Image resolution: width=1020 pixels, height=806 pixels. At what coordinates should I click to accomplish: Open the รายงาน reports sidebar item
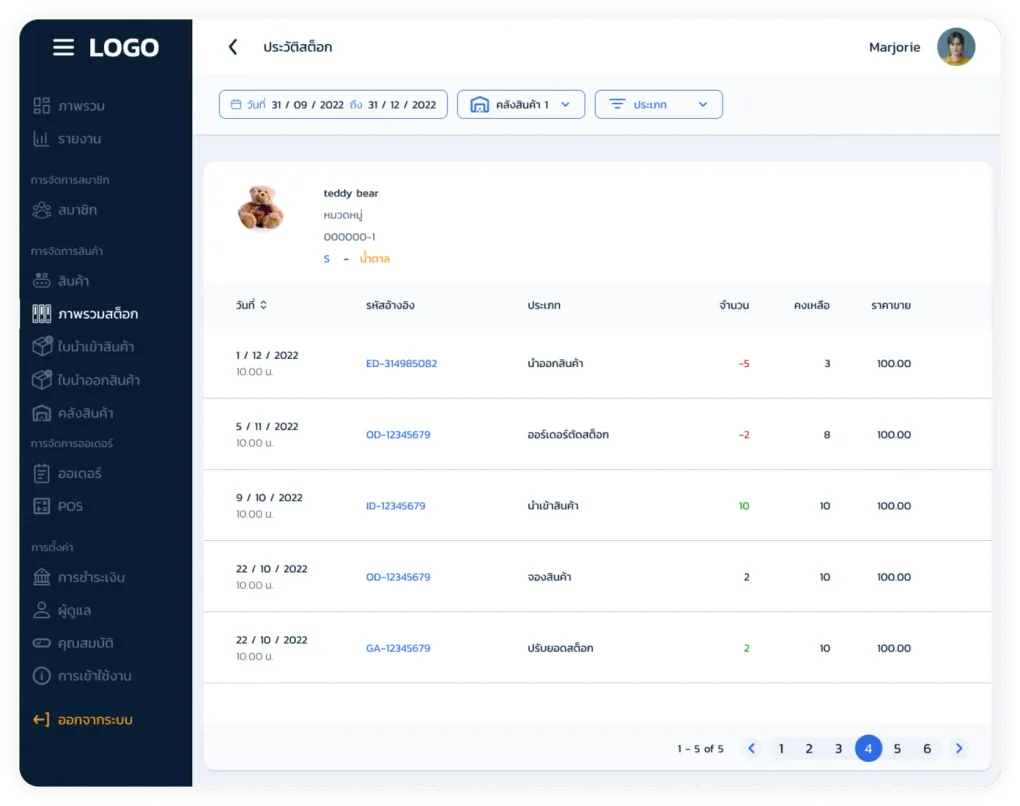coord(67,139)
